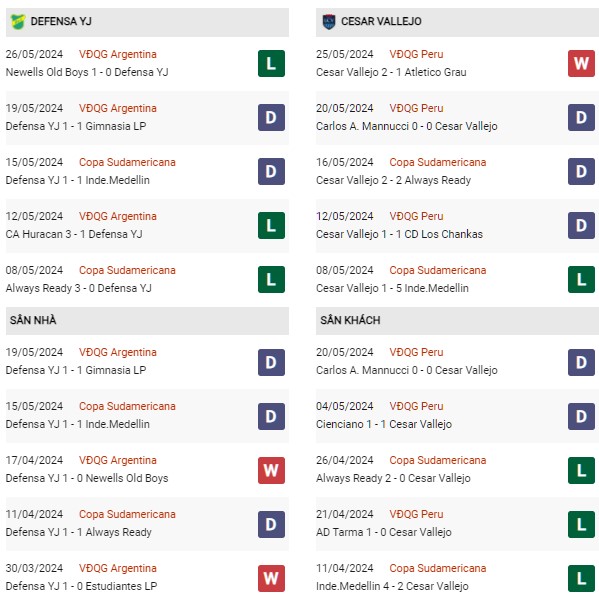Screen dimensions: 599x599
Task: Open the DEFENSA YJ header title
Action: (x=61, y=21)
